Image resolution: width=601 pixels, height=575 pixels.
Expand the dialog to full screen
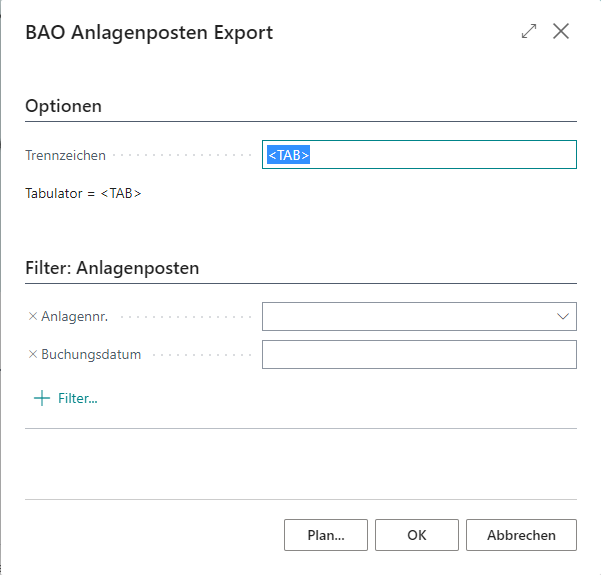[x=529, y=31]
